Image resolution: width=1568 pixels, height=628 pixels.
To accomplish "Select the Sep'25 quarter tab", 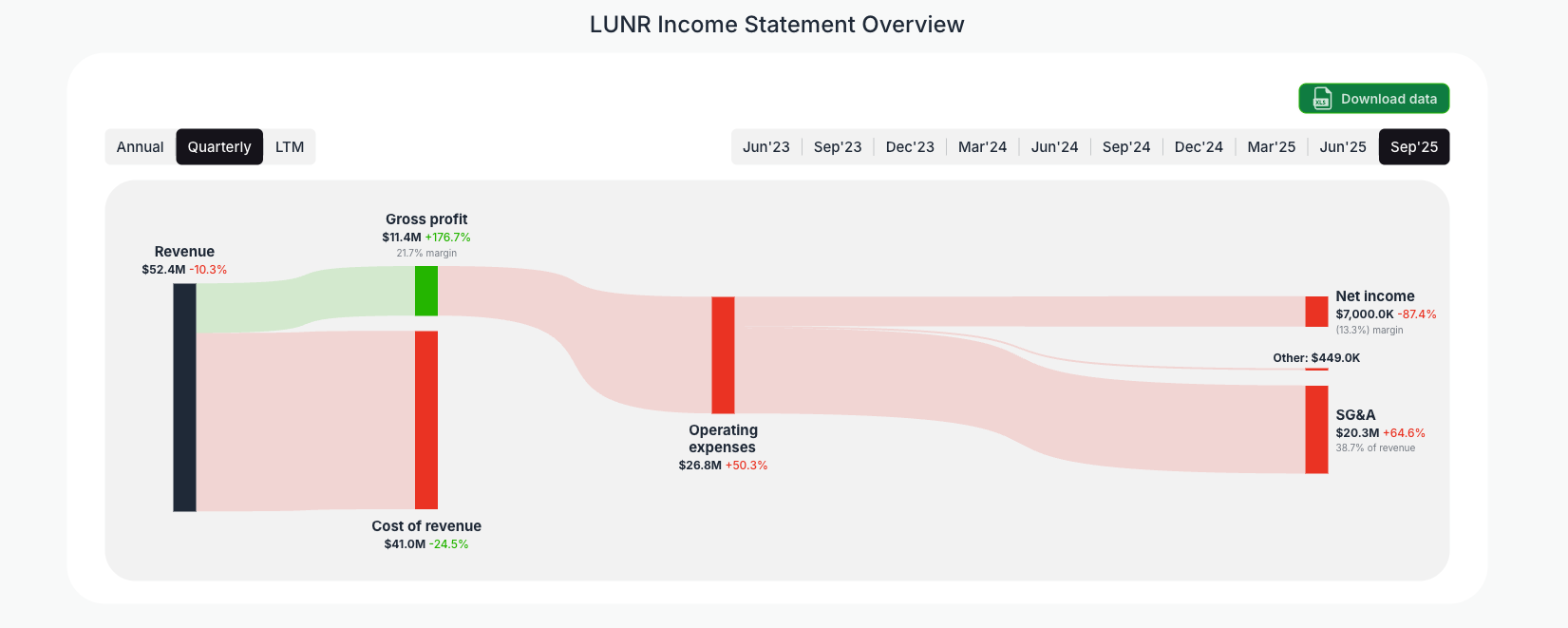I will [x=1414, y=146].
